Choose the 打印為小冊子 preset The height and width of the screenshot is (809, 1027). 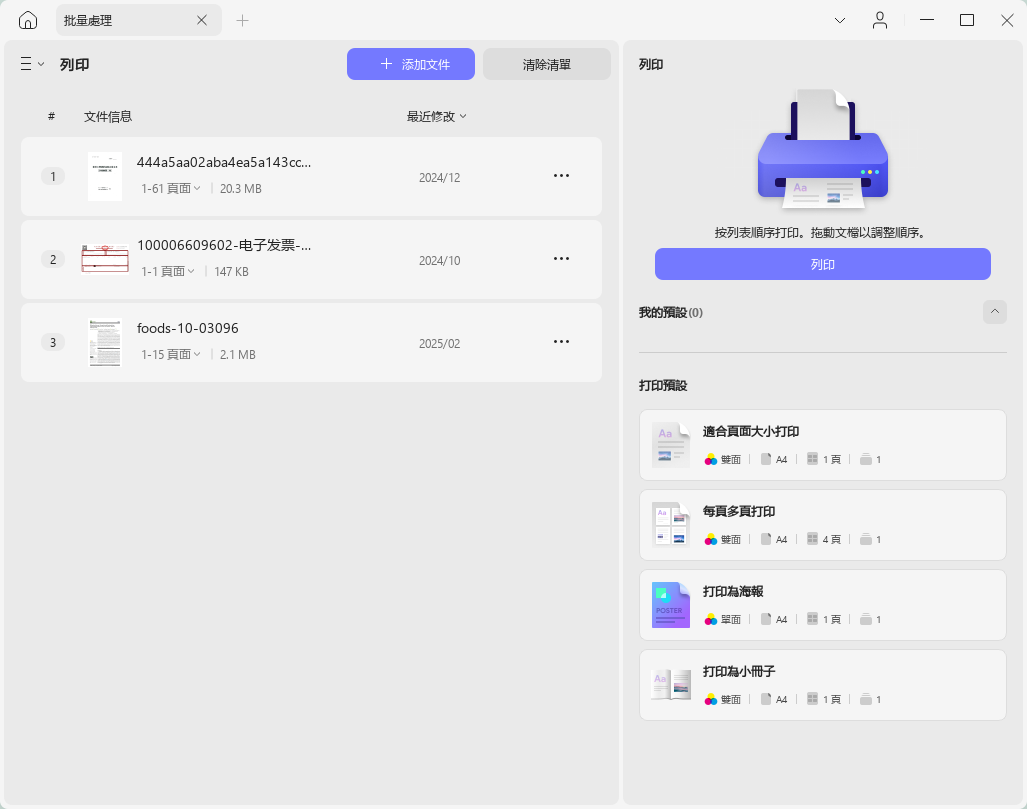[x=823, y=685]
